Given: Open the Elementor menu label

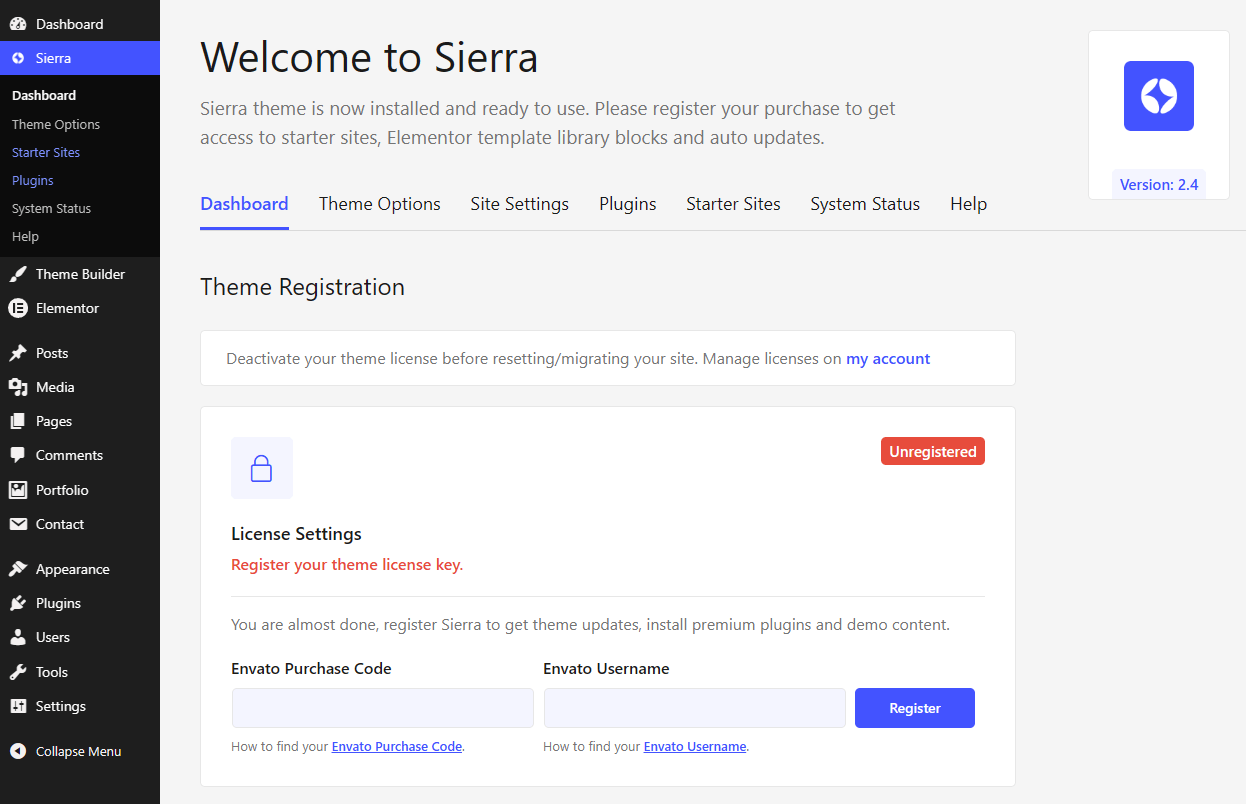Looking at the screenshot, I should [68, 308].
